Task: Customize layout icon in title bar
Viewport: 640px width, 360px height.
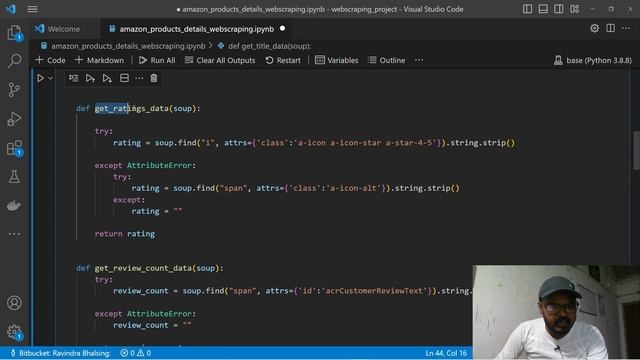Action: pos(574,9)
